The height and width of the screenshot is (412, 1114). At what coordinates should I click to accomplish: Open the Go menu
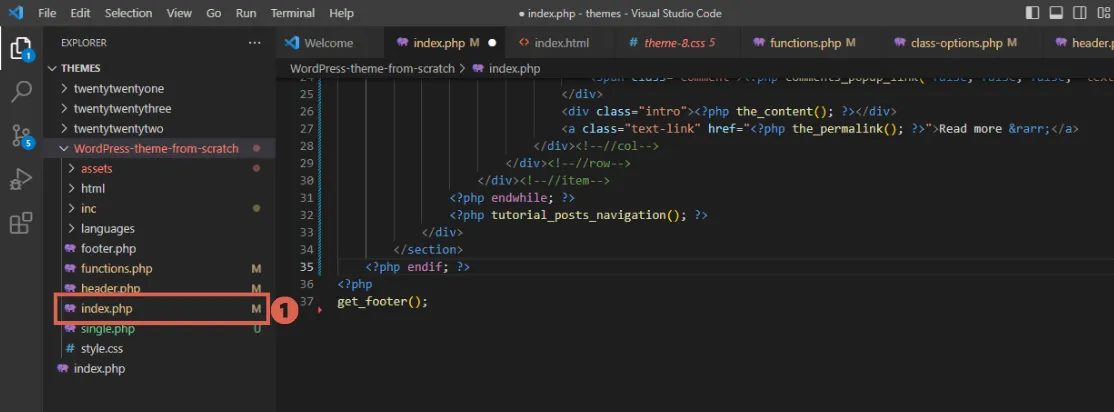pos(214,13)
